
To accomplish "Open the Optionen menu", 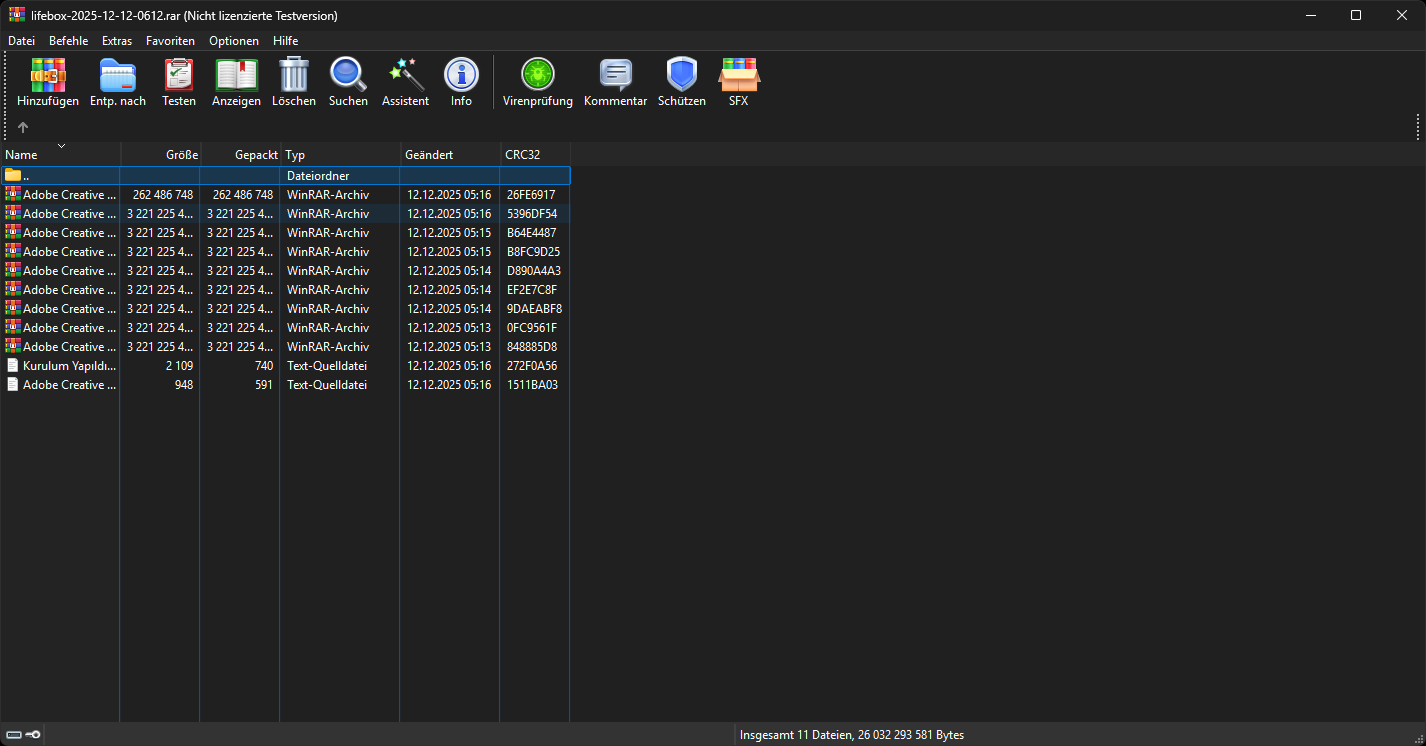I will point(234,41).
